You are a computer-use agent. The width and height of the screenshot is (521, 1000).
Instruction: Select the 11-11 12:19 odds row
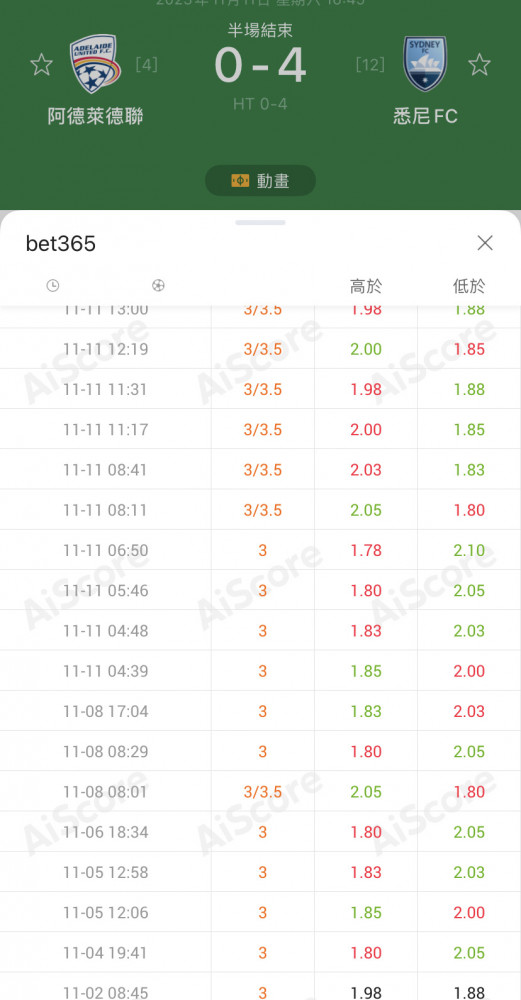coord(260,349)
